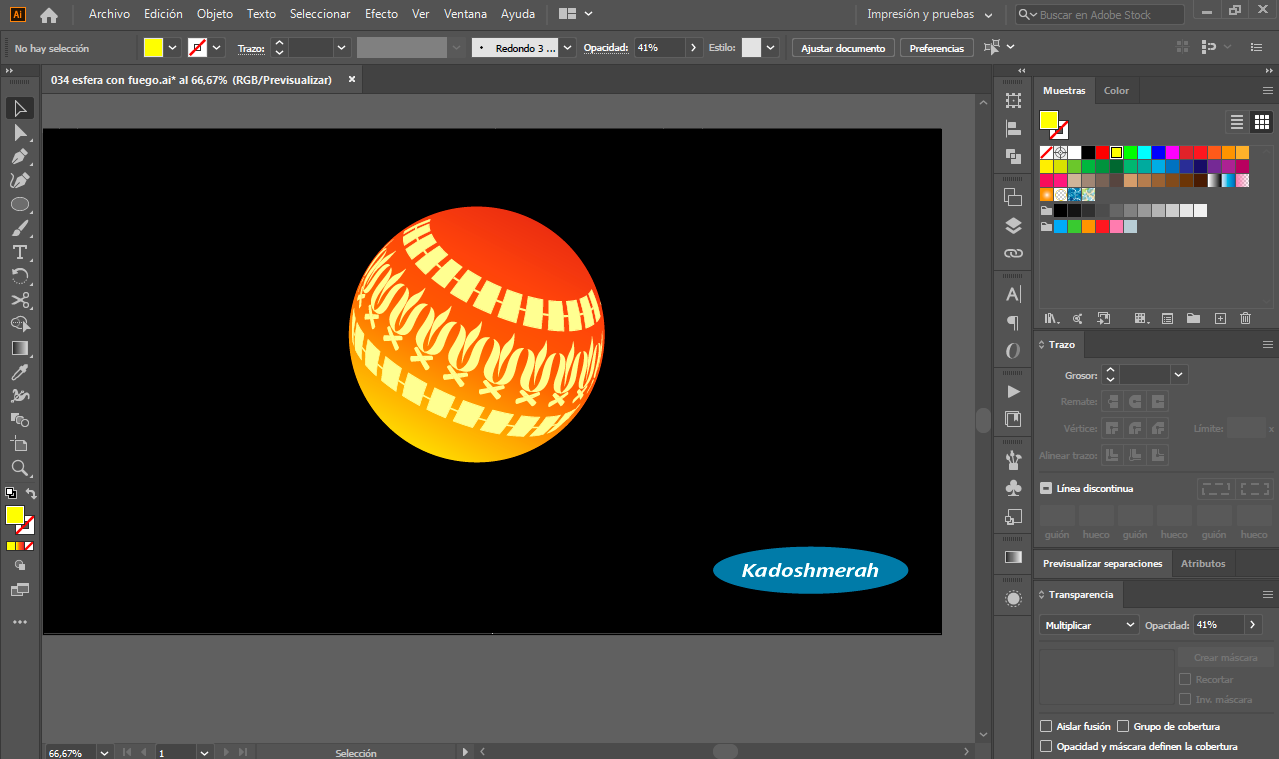Open the edit toolbar three-dots button
1279x759 pixels.
(20, 622)
